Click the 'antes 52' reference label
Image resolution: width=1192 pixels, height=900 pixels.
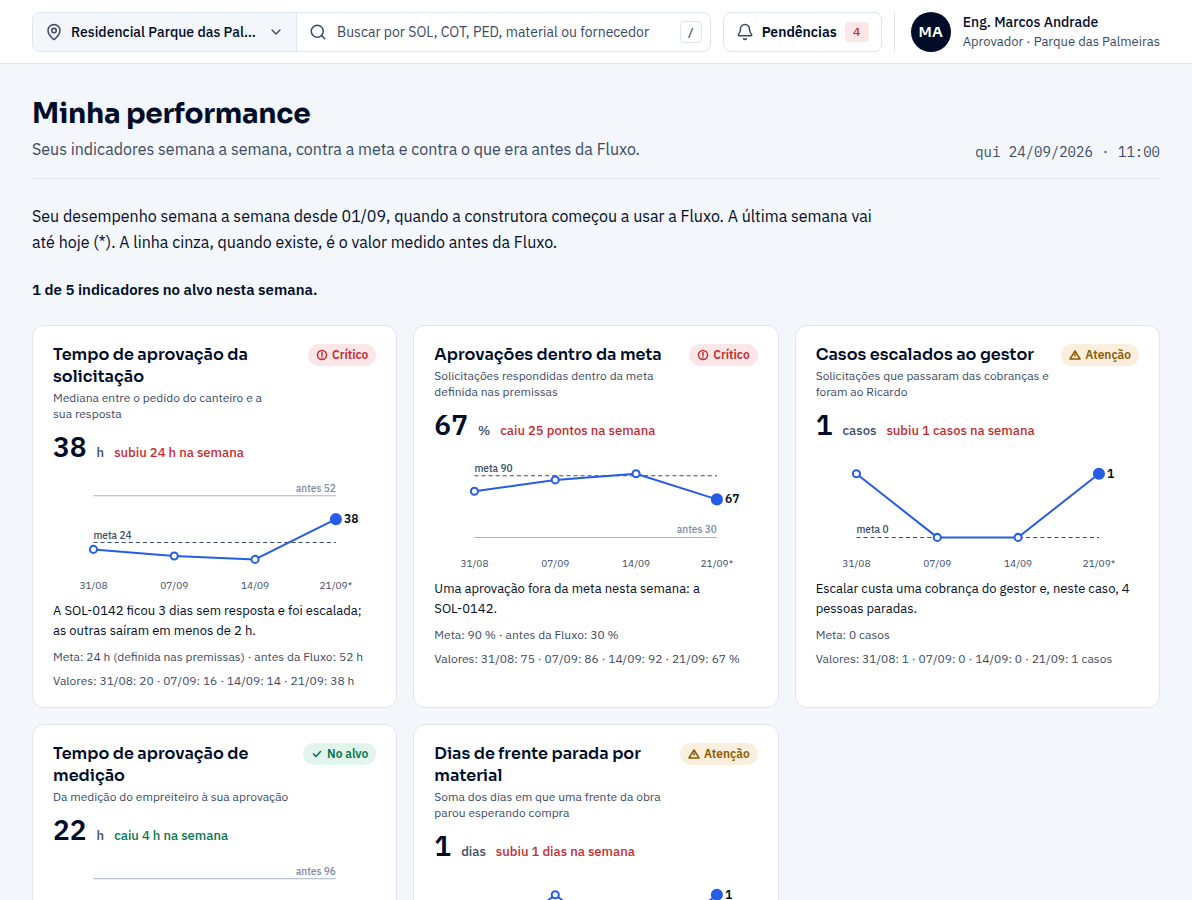click(315, 488)
